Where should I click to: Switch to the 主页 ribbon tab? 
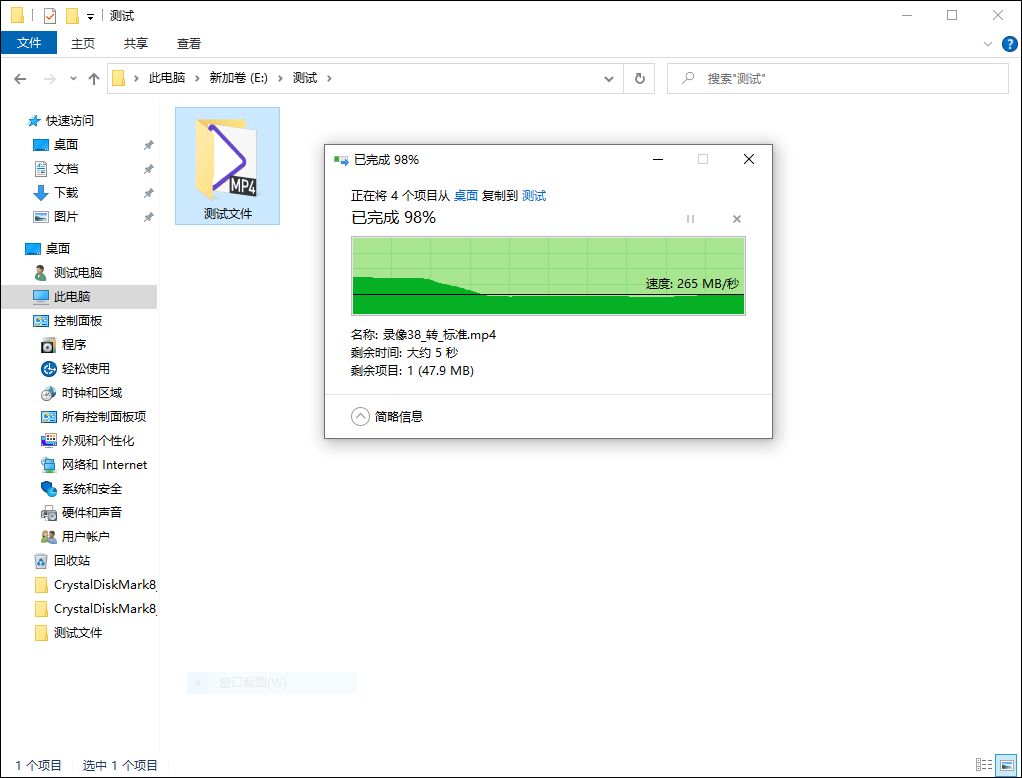click(83, 43)
